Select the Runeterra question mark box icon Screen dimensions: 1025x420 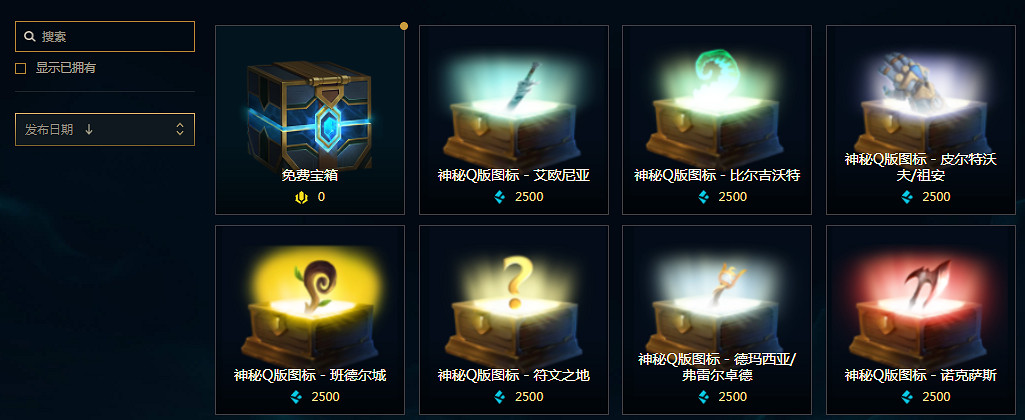(x=514, y=310)
